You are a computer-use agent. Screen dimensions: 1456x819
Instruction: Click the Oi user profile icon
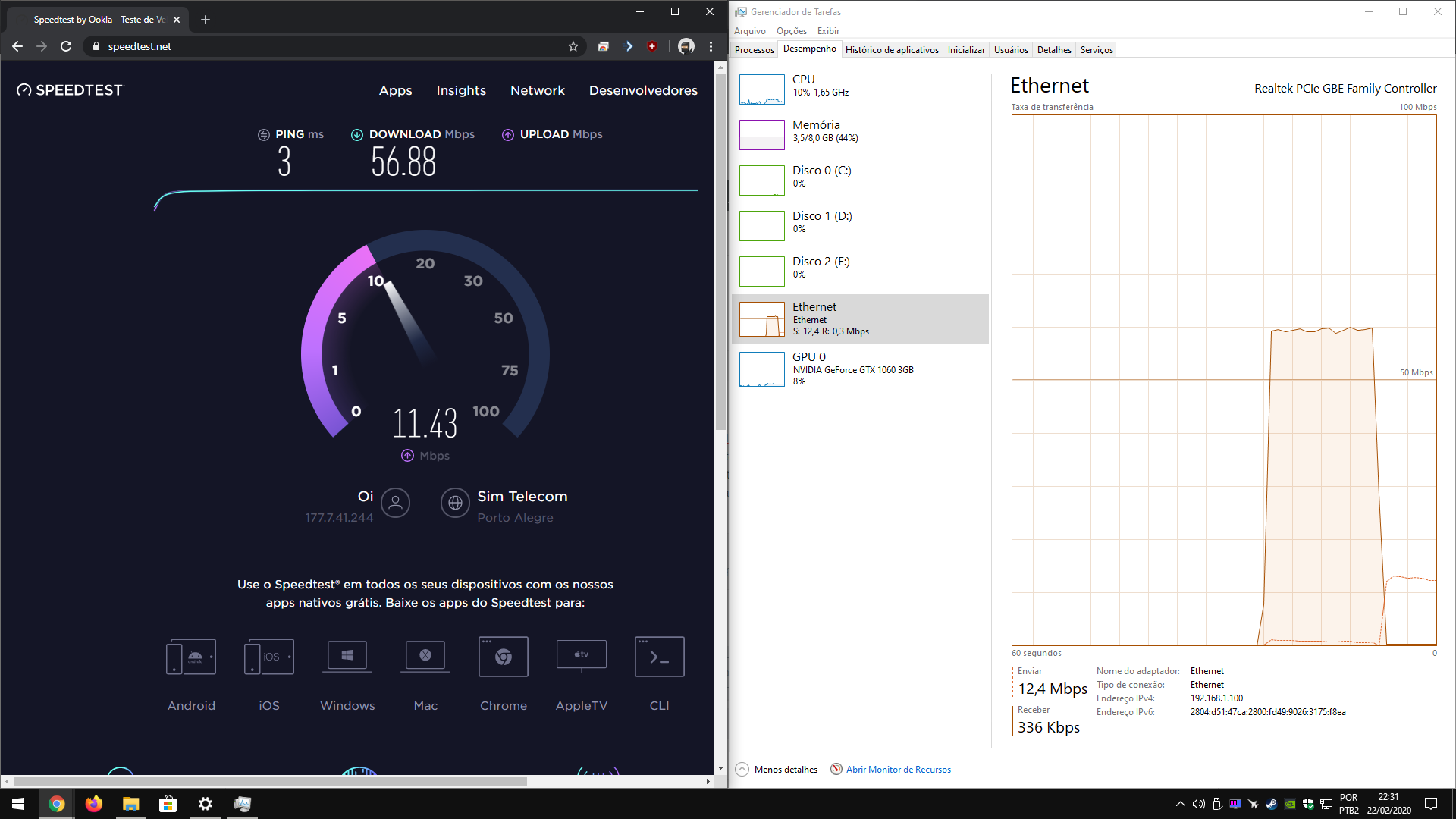point(395,503)
